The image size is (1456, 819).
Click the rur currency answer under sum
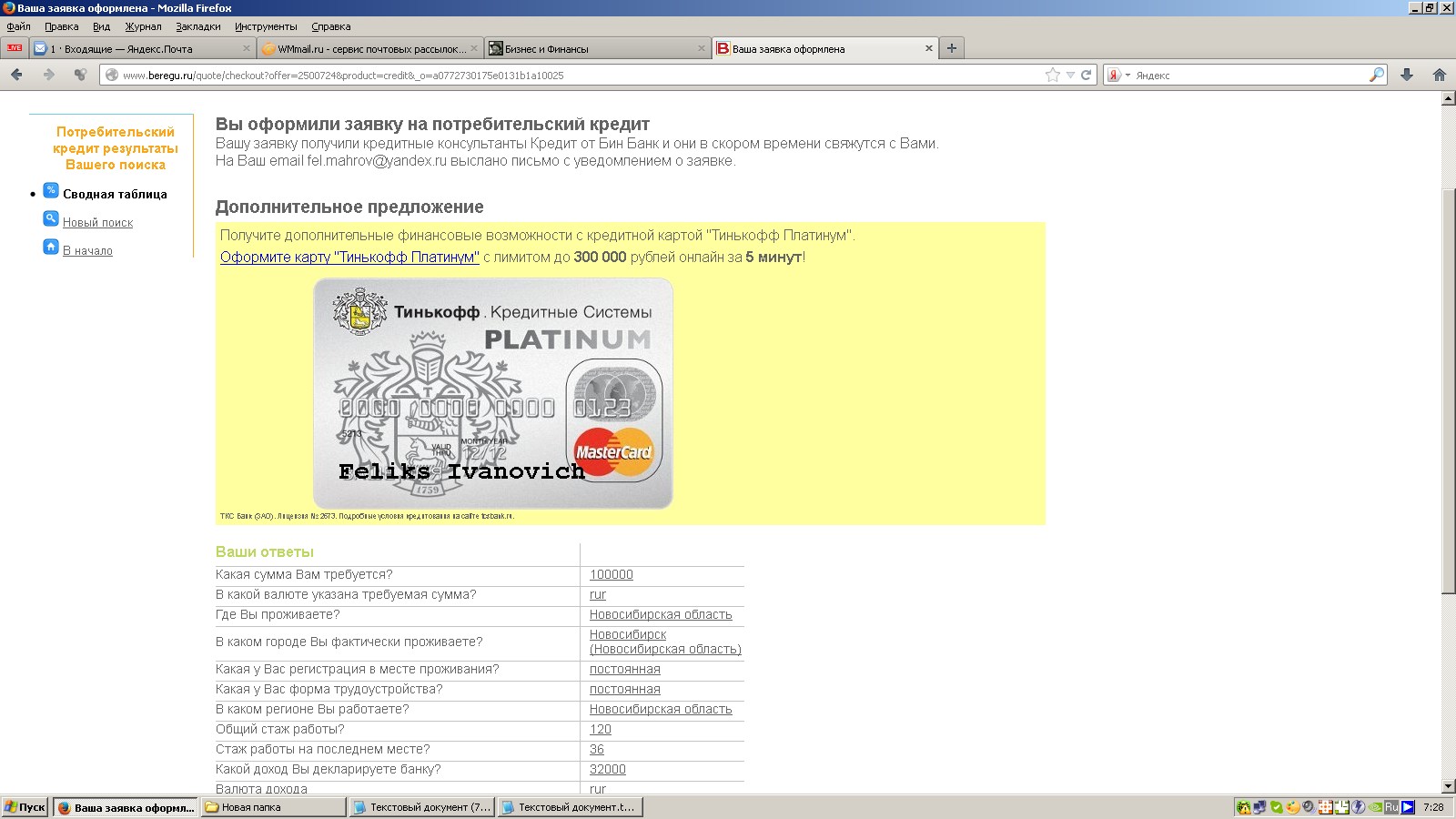point(597,594)
